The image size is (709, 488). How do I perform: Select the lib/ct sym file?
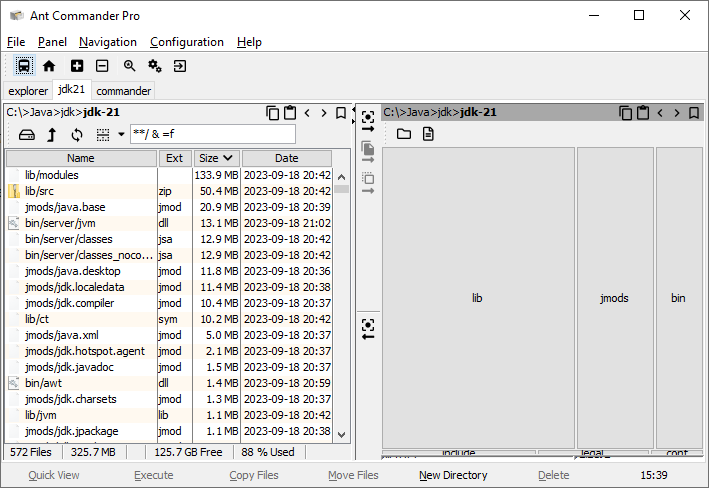[169, 319]
